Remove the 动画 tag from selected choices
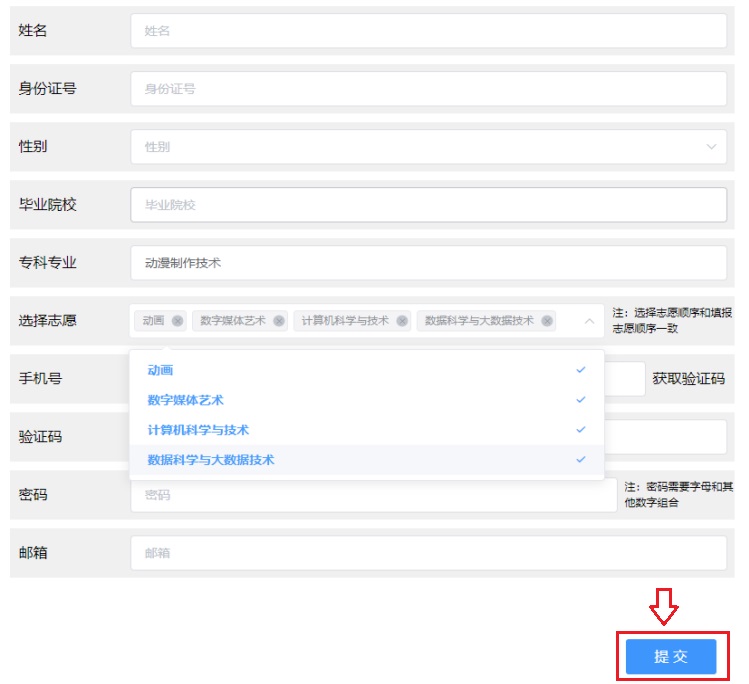Screen dimensions: 749x684 click(x=177, y=321)
